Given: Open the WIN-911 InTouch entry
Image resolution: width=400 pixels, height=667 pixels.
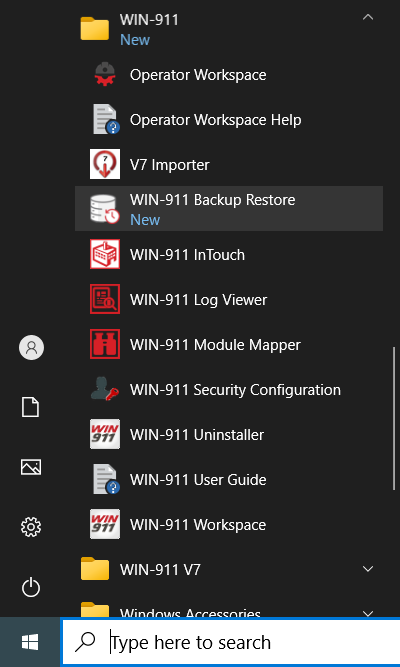Looking at the screenshot, I should (x=229, y=254).
